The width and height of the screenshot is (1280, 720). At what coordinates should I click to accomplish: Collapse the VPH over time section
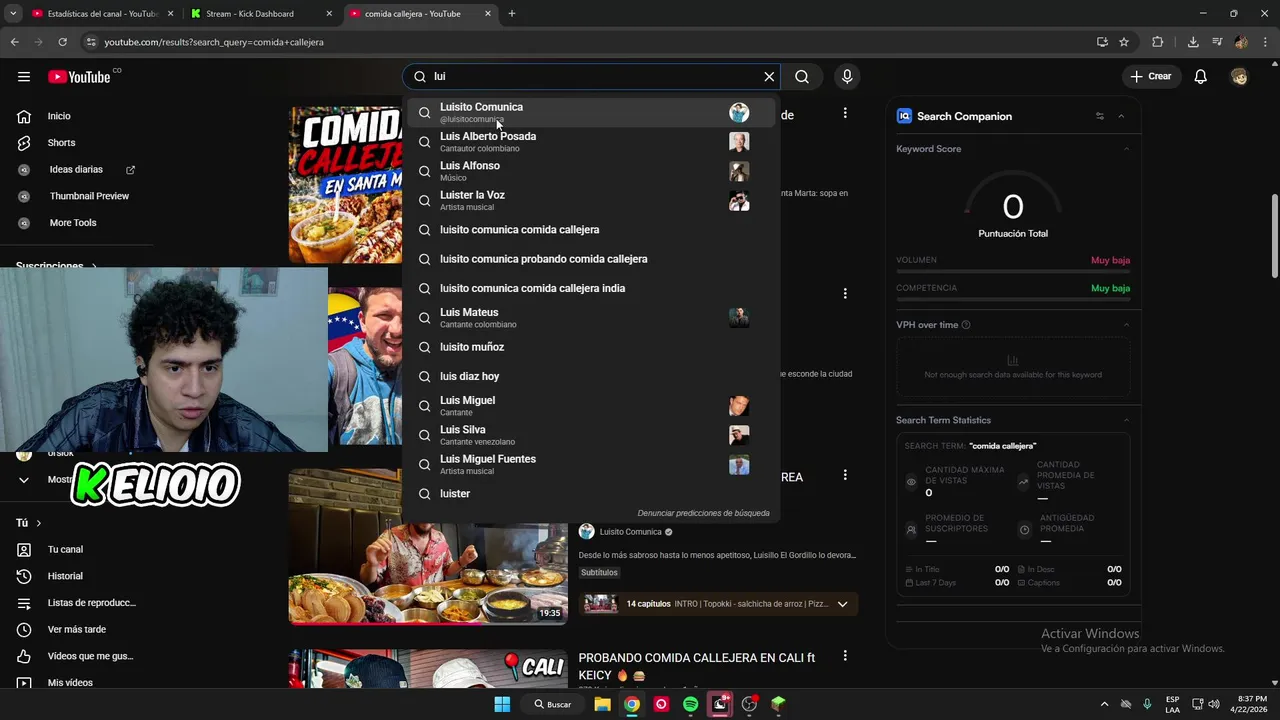coord(1126,325)
